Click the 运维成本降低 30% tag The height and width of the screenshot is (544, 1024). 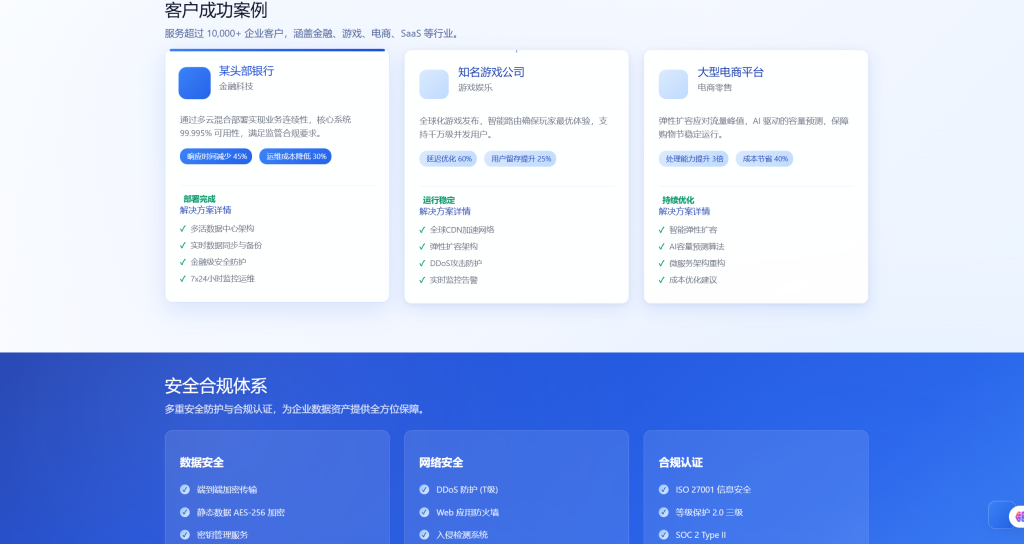[295, 157]
